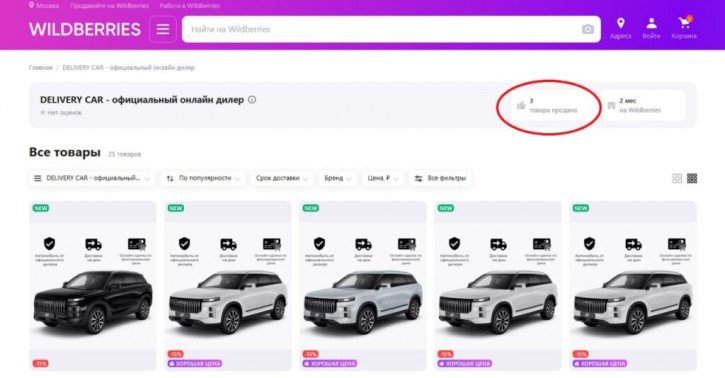The image size is (725, 378).
Task: Click the Войти user profile icon
Action: (651, 23)
